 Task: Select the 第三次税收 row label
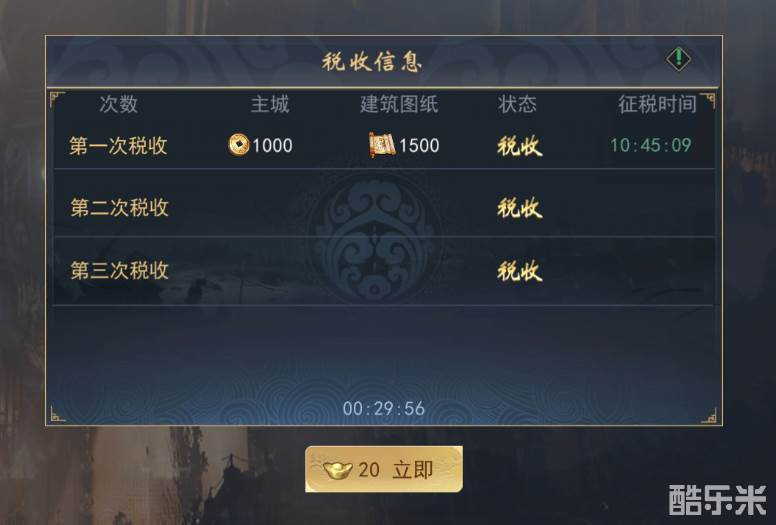coord(119,271)
